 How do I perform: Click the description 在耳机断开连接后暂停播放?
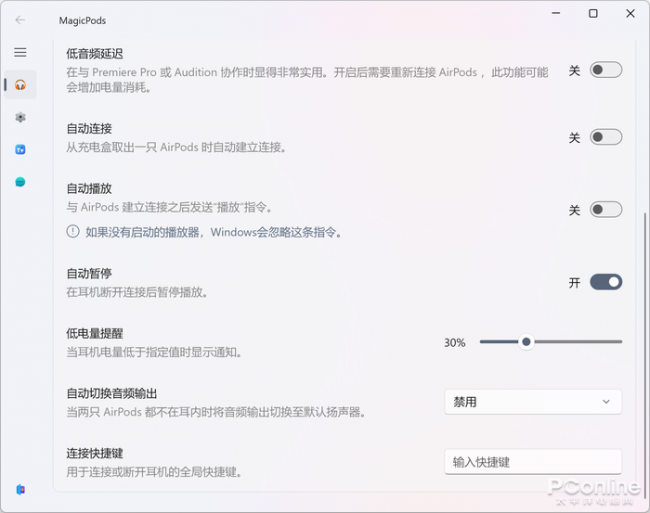point(137,292)
